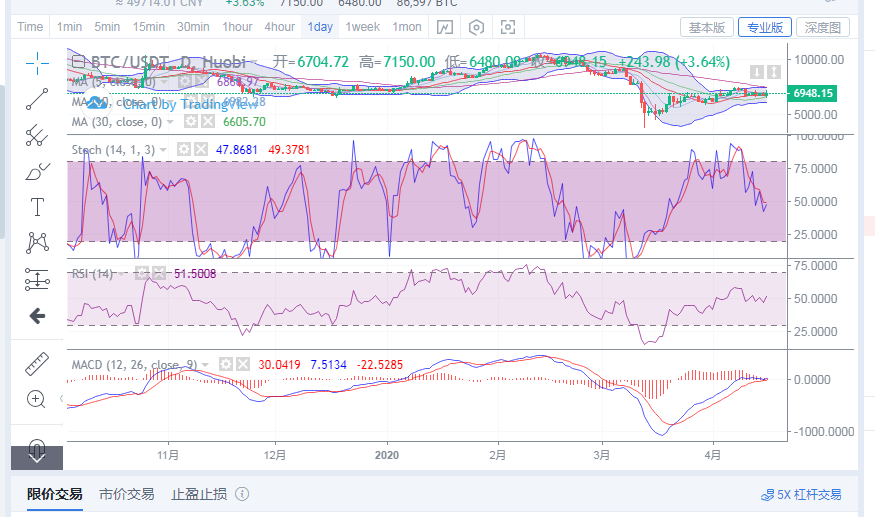Image resolution: width=875 pixels, height=517 pixels.
Task: Open the 市价交易 tab
Action: point(127,494)
